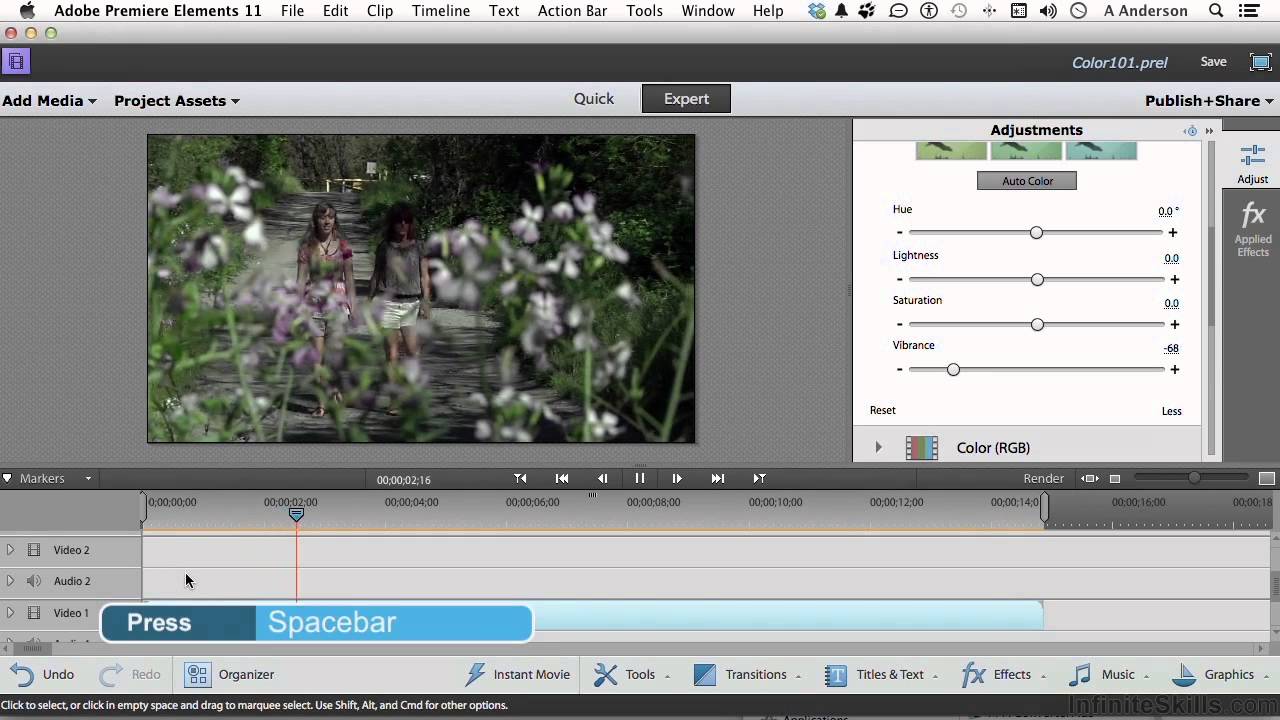Expand the Audio 2 track
The image size is (1280, 720).
coord(10,581)
